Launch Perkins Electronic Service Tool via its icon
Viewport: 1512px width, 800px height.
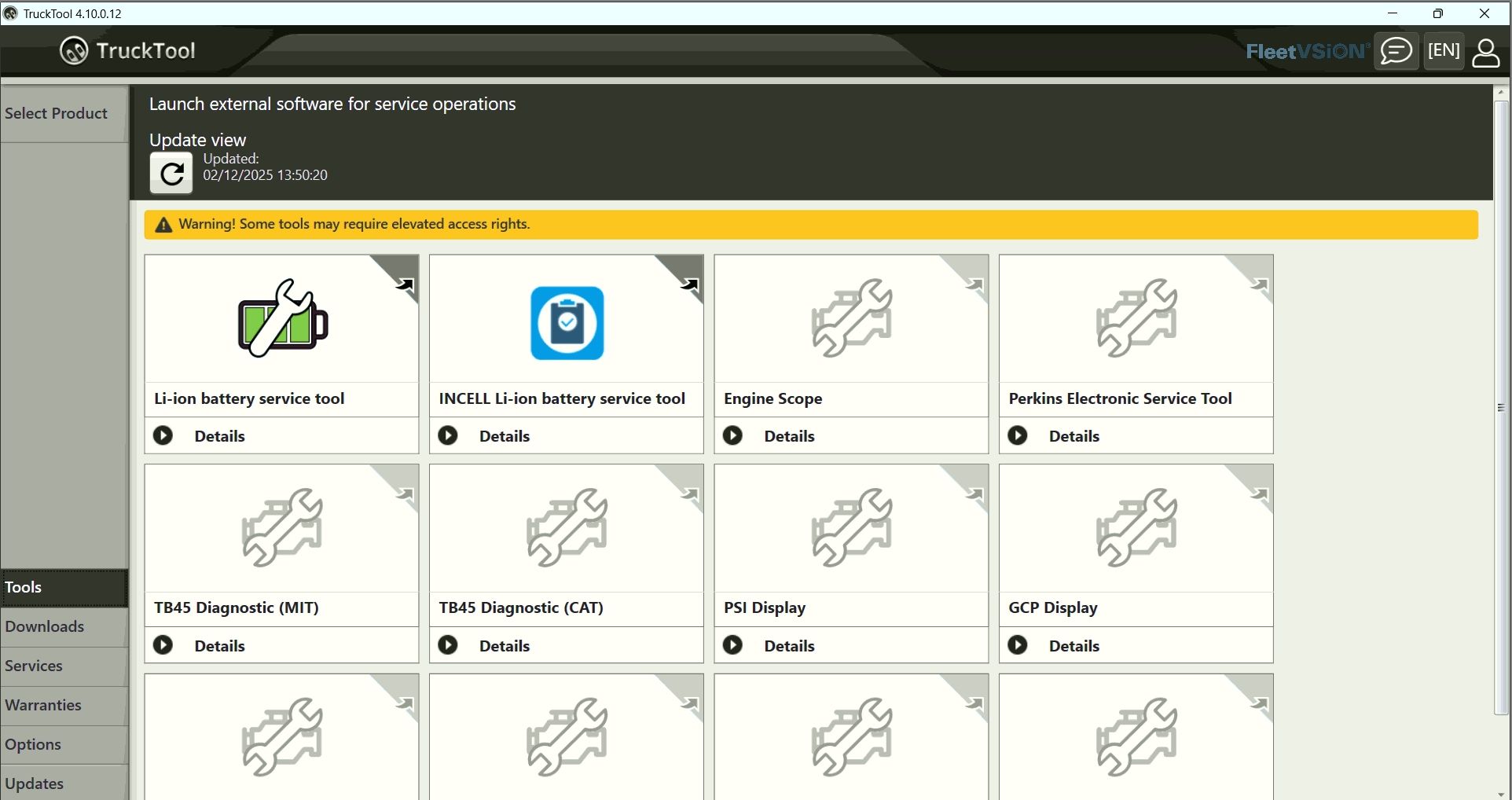[x=1136, y=321]
